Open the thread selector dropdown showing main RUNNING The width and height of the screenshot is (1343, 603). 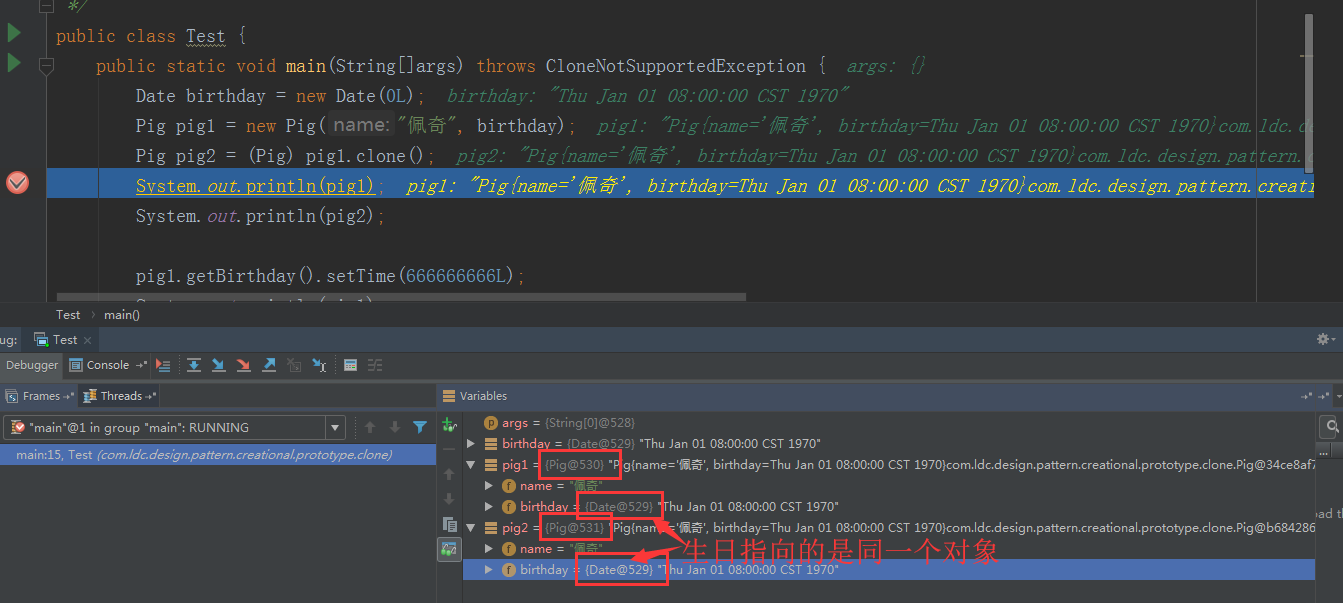(x=173, y=427)
